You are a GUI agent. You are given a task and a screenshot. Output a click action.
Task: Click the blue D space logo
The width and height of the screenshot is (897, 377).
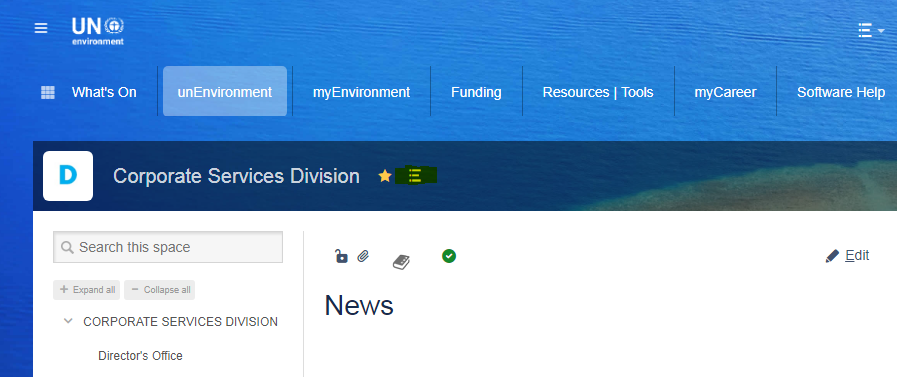(68, 176)
